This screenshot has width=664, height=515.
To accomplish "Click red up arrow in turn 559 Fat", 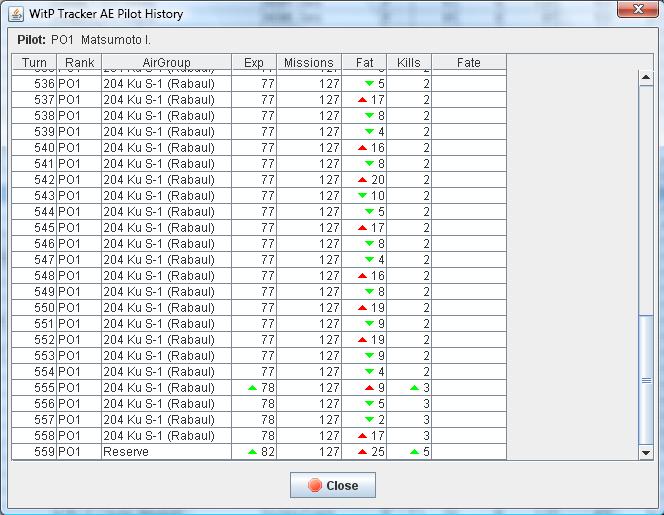I will coord(362,451).
